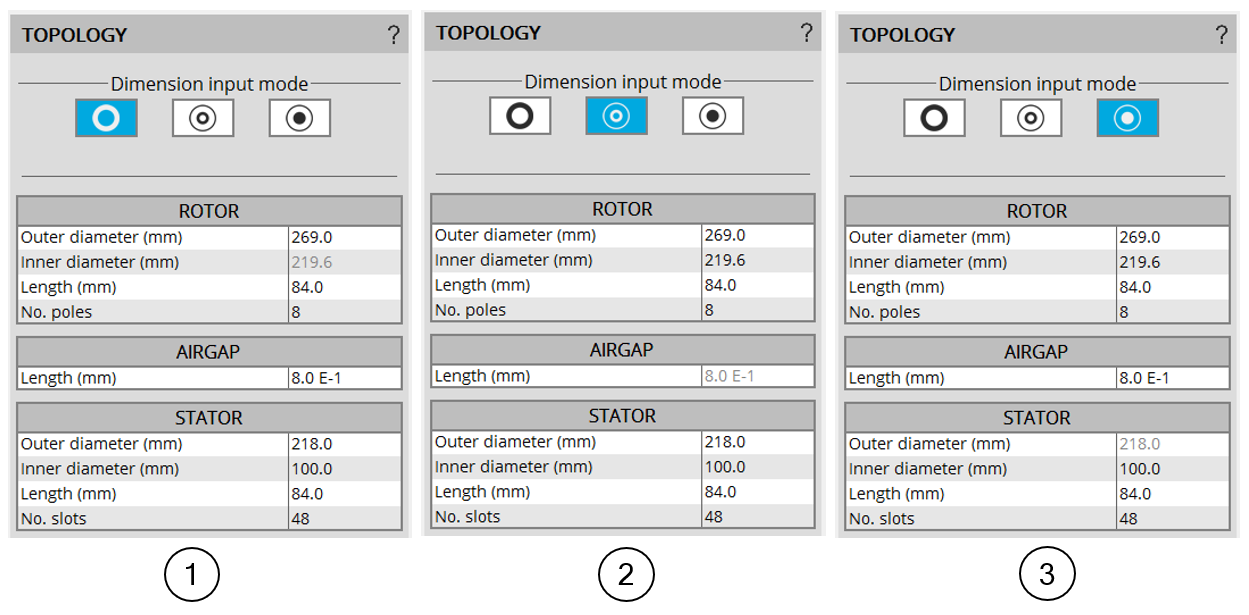Click airgap length value 8.0 E-1 in panel 1
The image size is (1249, 615).
pyautogui.click(x=344, y=378)
